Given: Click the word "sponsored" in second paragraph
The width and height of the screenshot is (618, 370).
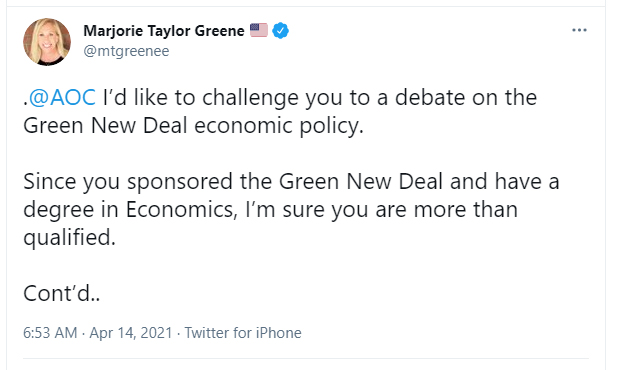Looking at the screenshot, I should click(x=180, y=182).
